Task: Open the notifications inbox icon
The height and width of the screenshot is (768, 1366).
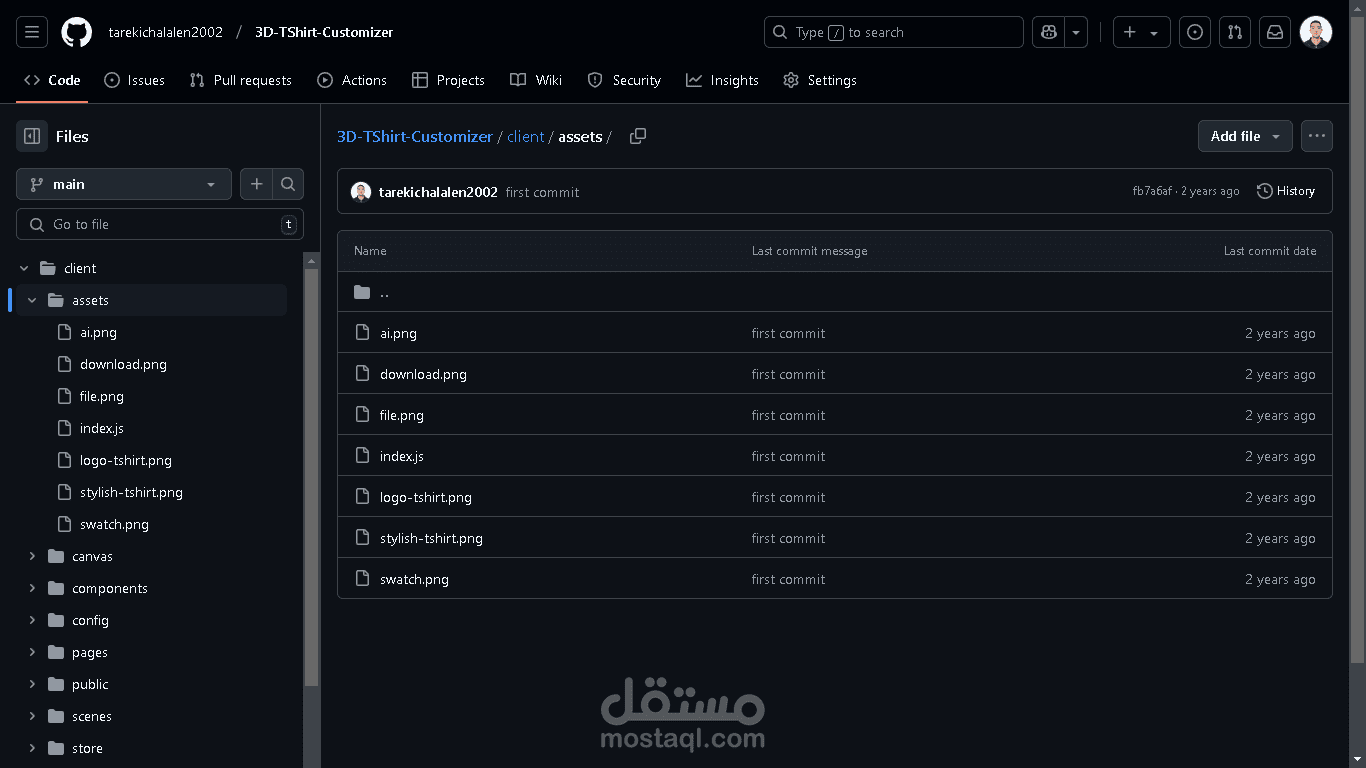Action: 1275,32
